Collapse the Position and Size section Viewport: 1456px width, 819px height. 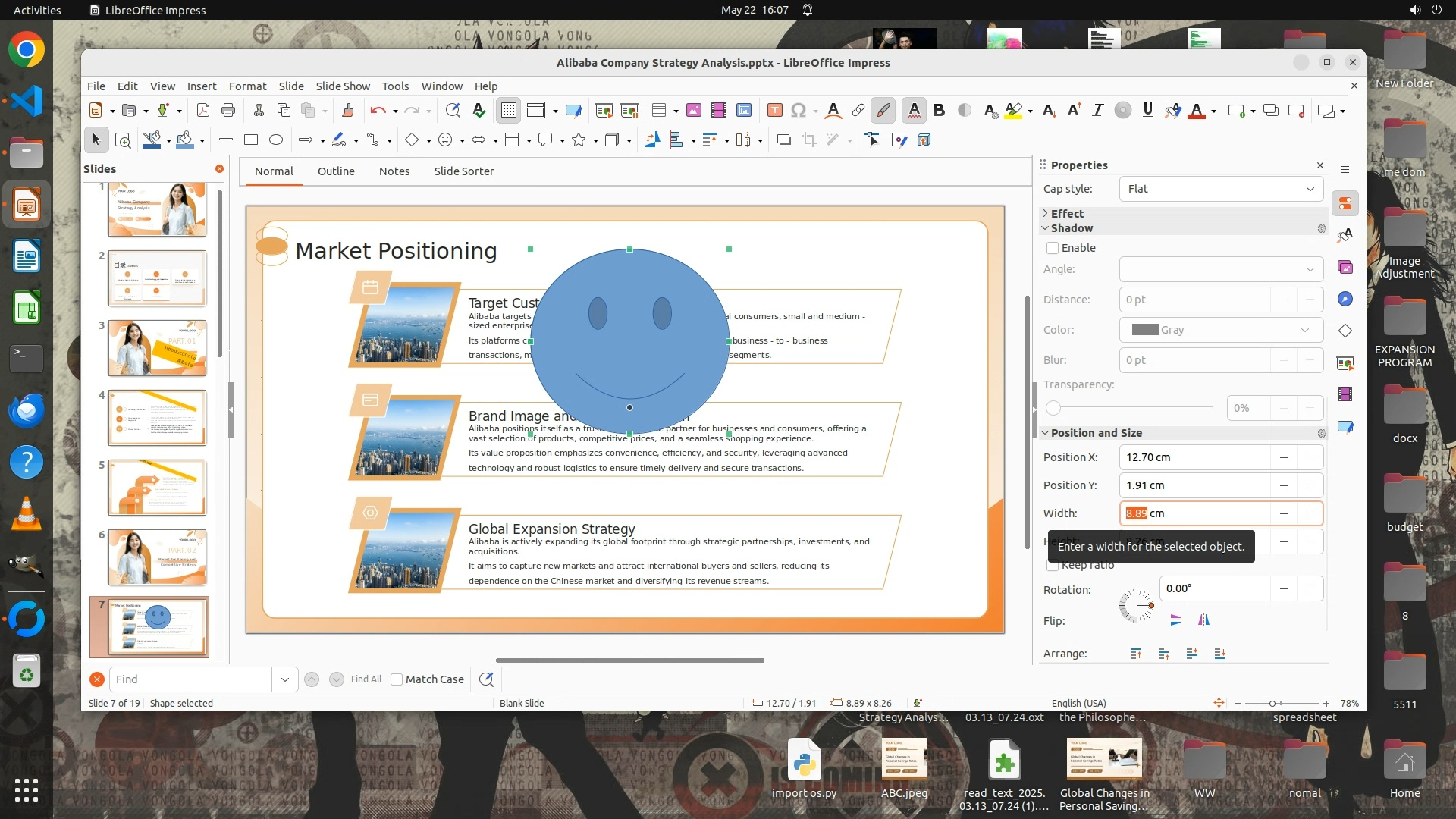click(x=1046, y=433)
